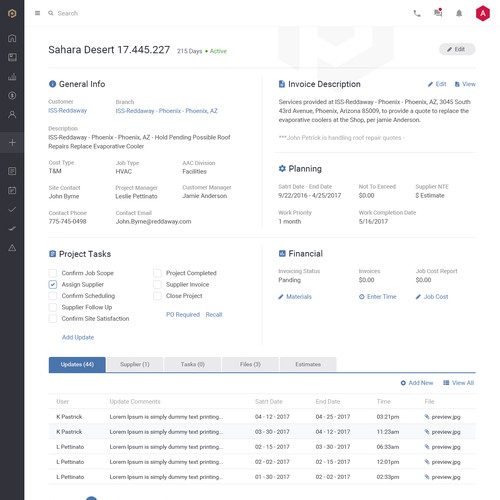Image resolution: width=500 pixels, height=500 pixels.
Task: Click the gray Edit button beside title
Action: pos(457,49)
